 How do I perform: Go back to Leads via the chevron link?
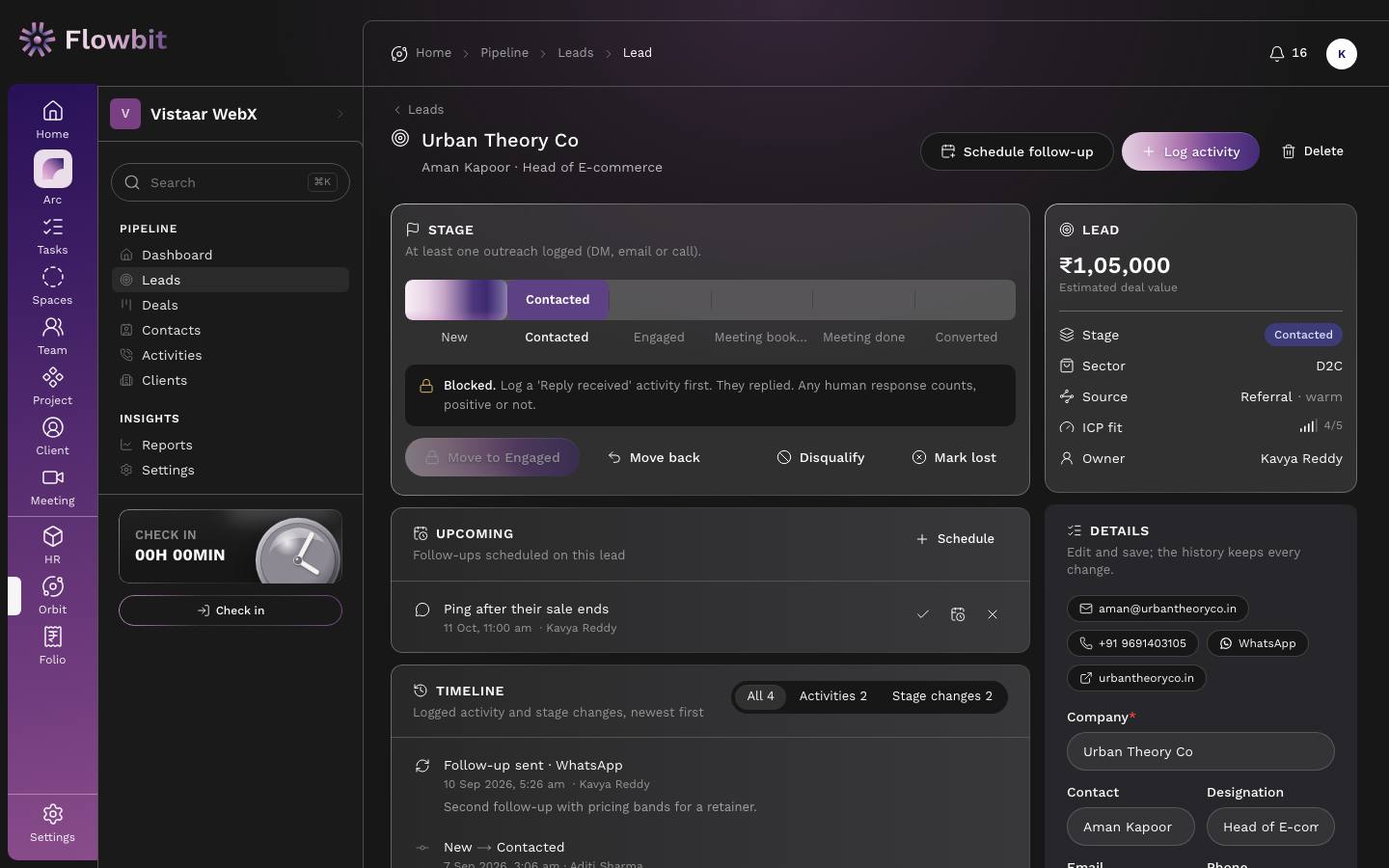pyautogui.click(x=419, y=110)
